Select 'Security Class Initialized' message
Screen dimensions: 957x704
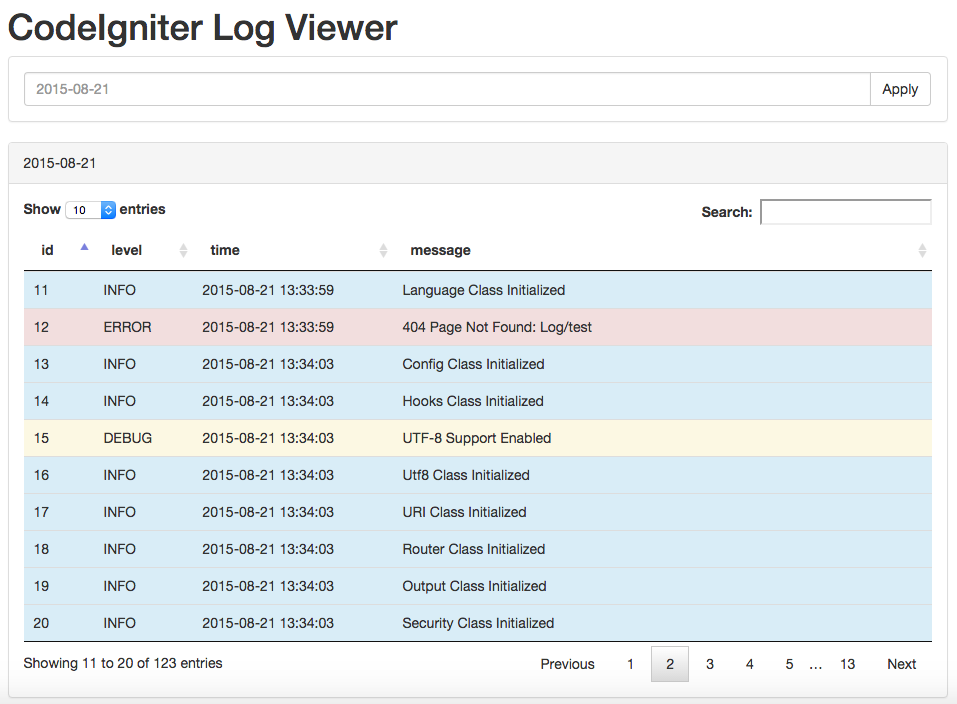tap(478, 623)
